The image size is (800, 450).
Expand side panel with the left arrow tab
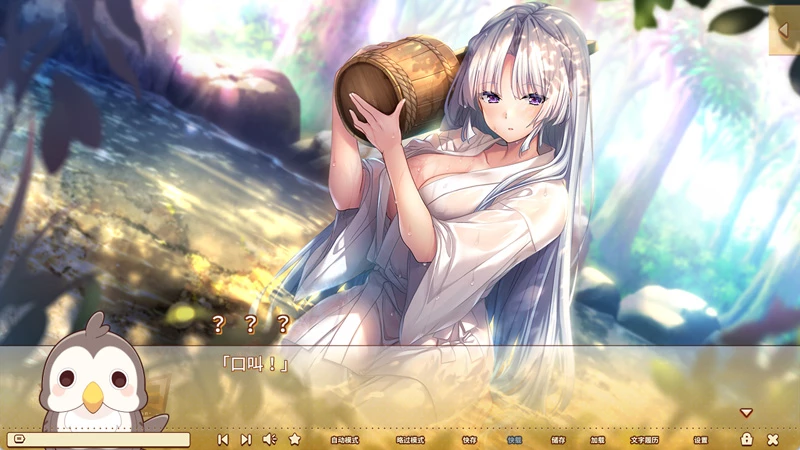point(785,30)
